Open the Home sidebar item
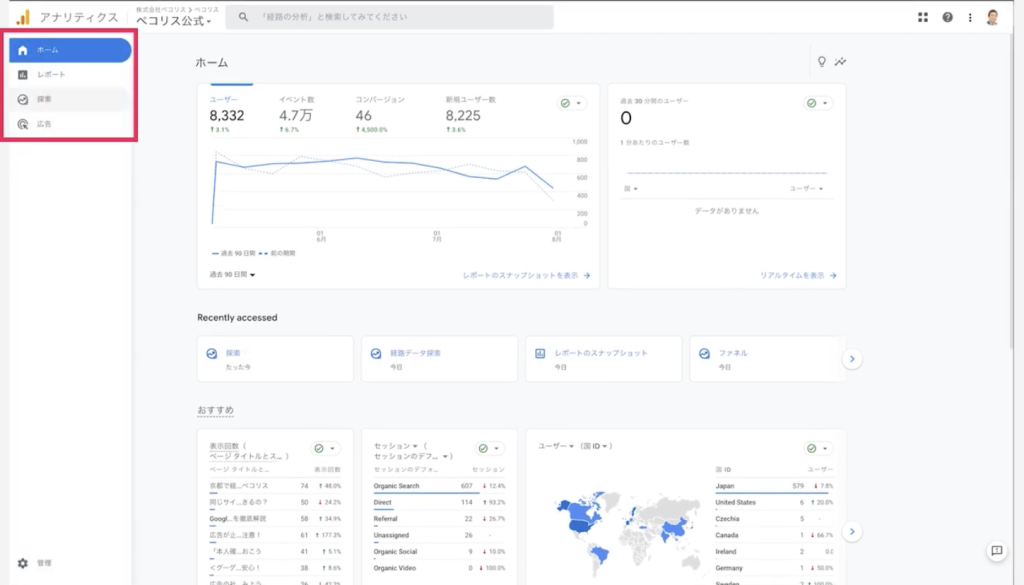Screen dimensions: 1024x585 tap(70, 50)
